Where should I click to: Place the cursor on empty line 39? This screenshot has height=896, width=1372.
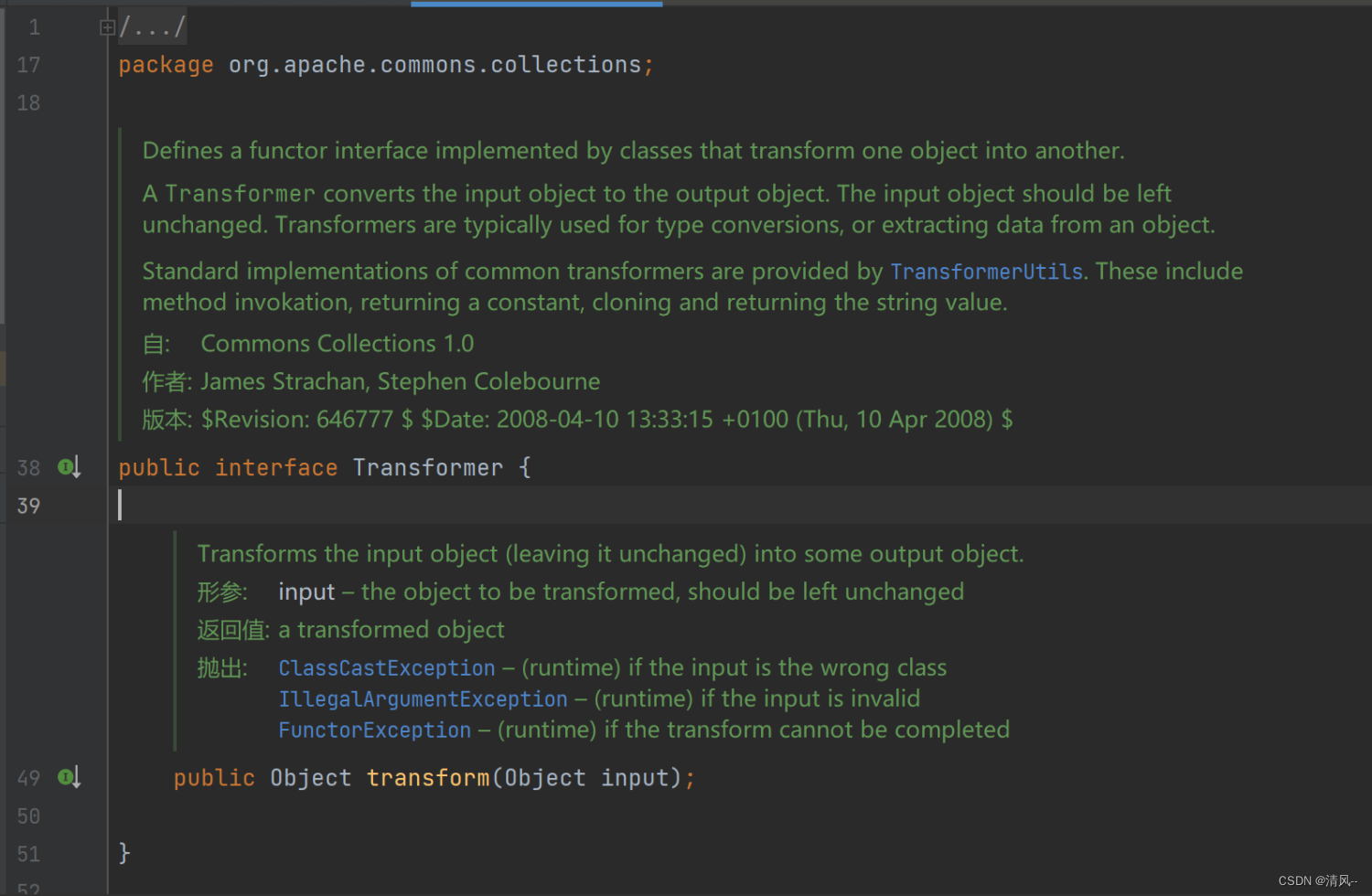click(x=739, y=505)
